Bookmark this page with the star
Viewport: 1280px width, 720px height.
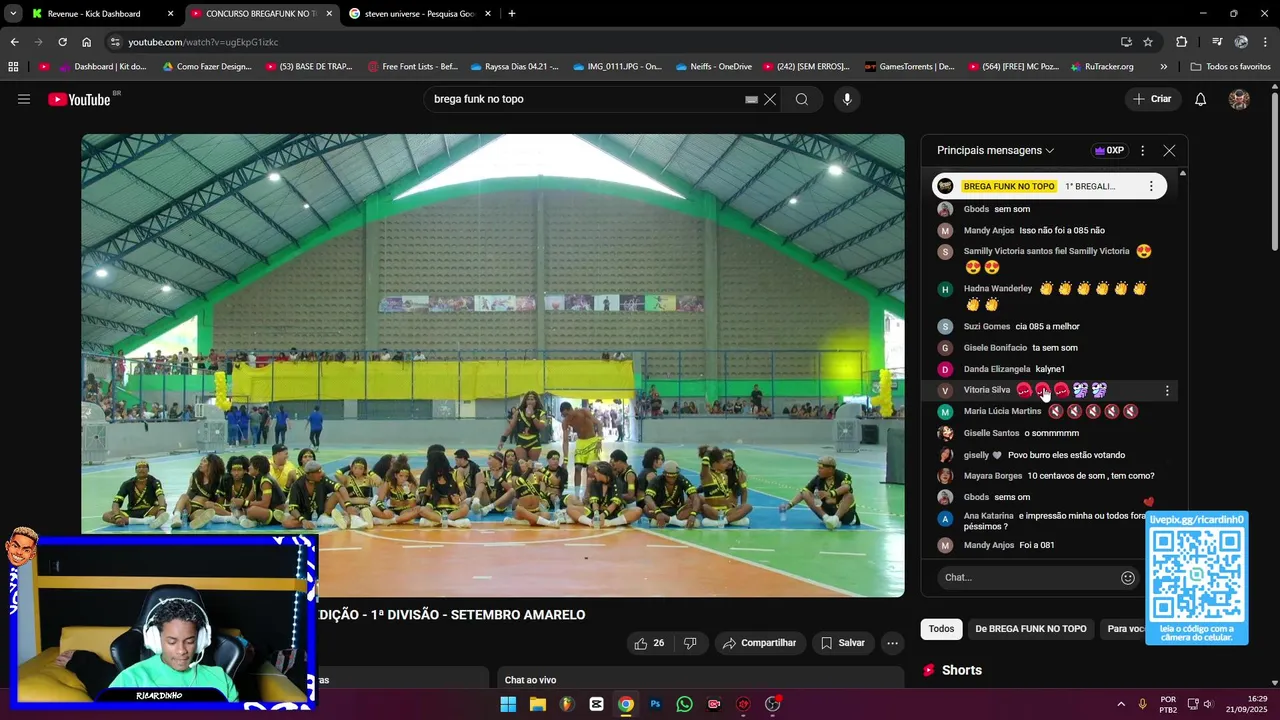[x=1148, y=42]
